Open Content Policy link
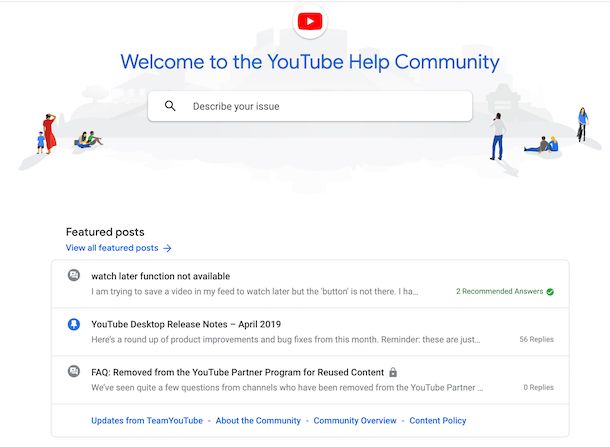Viewport: 610px width, 447px height. coord(438,421)
